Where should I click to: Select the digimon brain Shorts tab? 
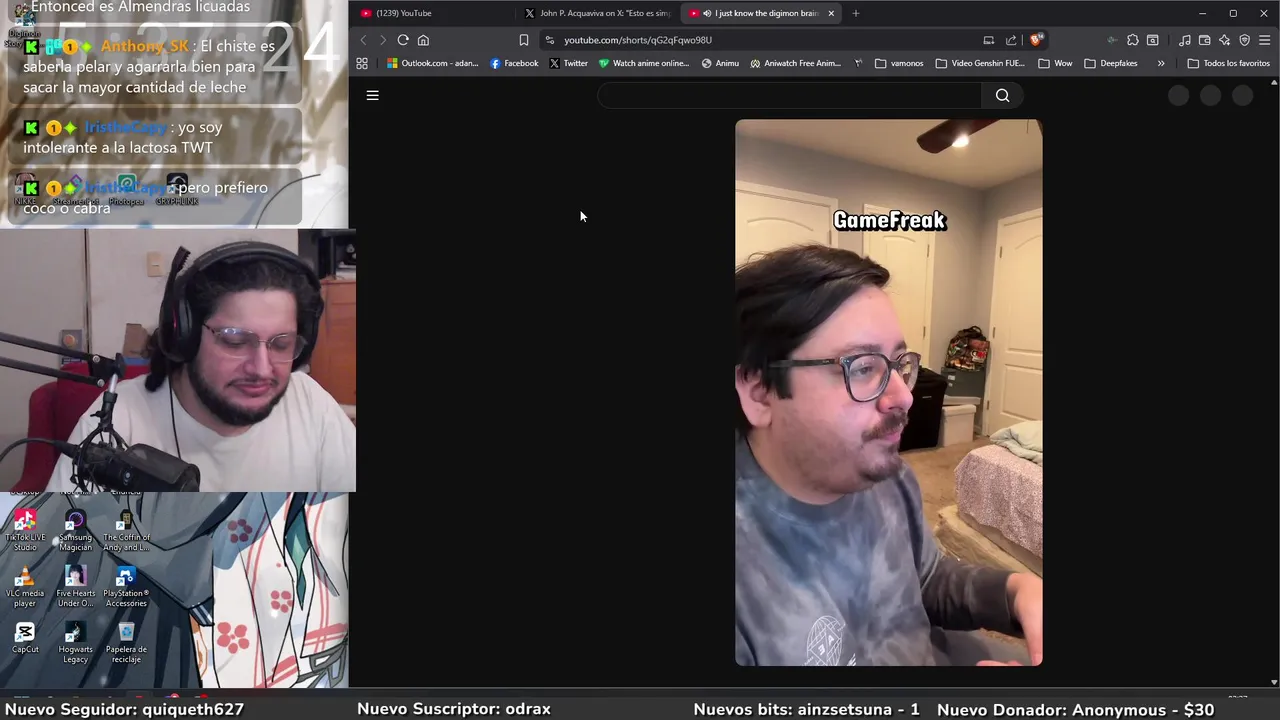point(760,13)
